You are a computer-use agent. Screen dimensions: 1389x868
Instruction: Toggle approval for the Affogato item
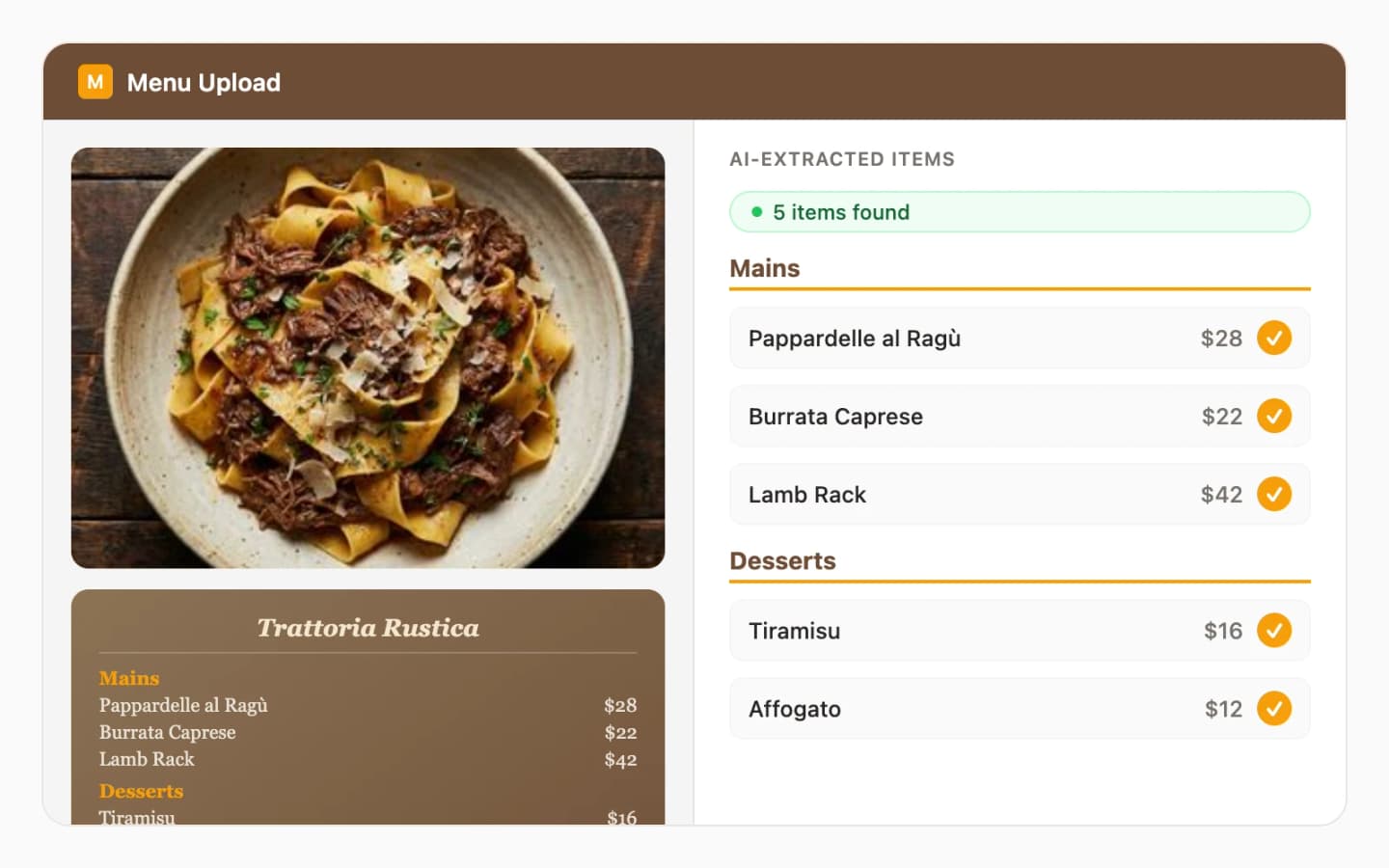coord(1275,708)
